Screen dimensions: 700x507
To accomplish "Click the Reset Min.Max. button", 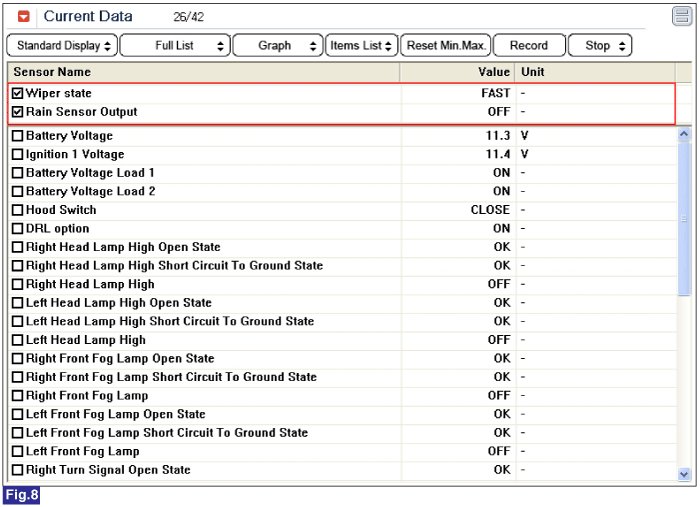I will click(444, 46).
